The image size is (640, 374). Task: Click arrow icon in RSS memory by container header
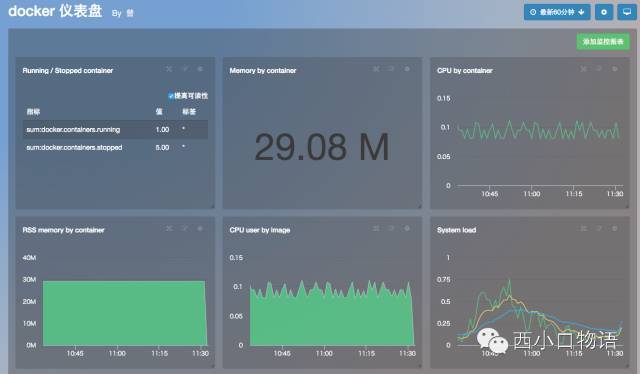click(184, 228)
